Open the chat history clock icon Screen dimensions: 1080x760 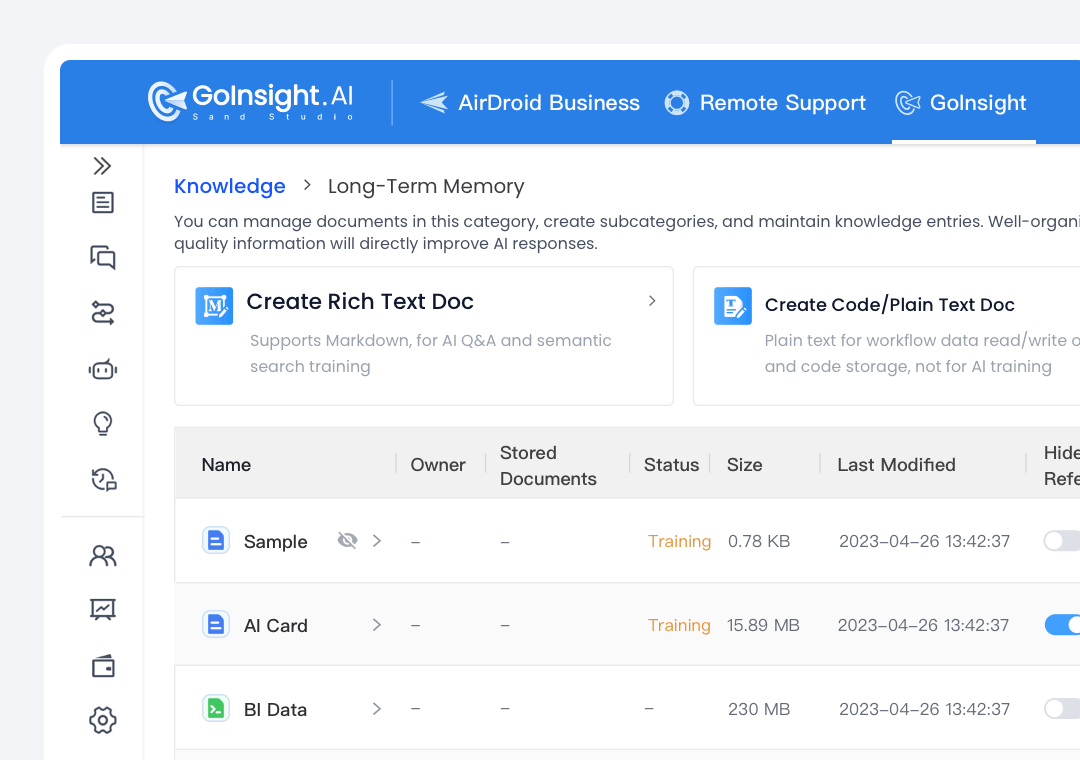(x=103, y=480)
